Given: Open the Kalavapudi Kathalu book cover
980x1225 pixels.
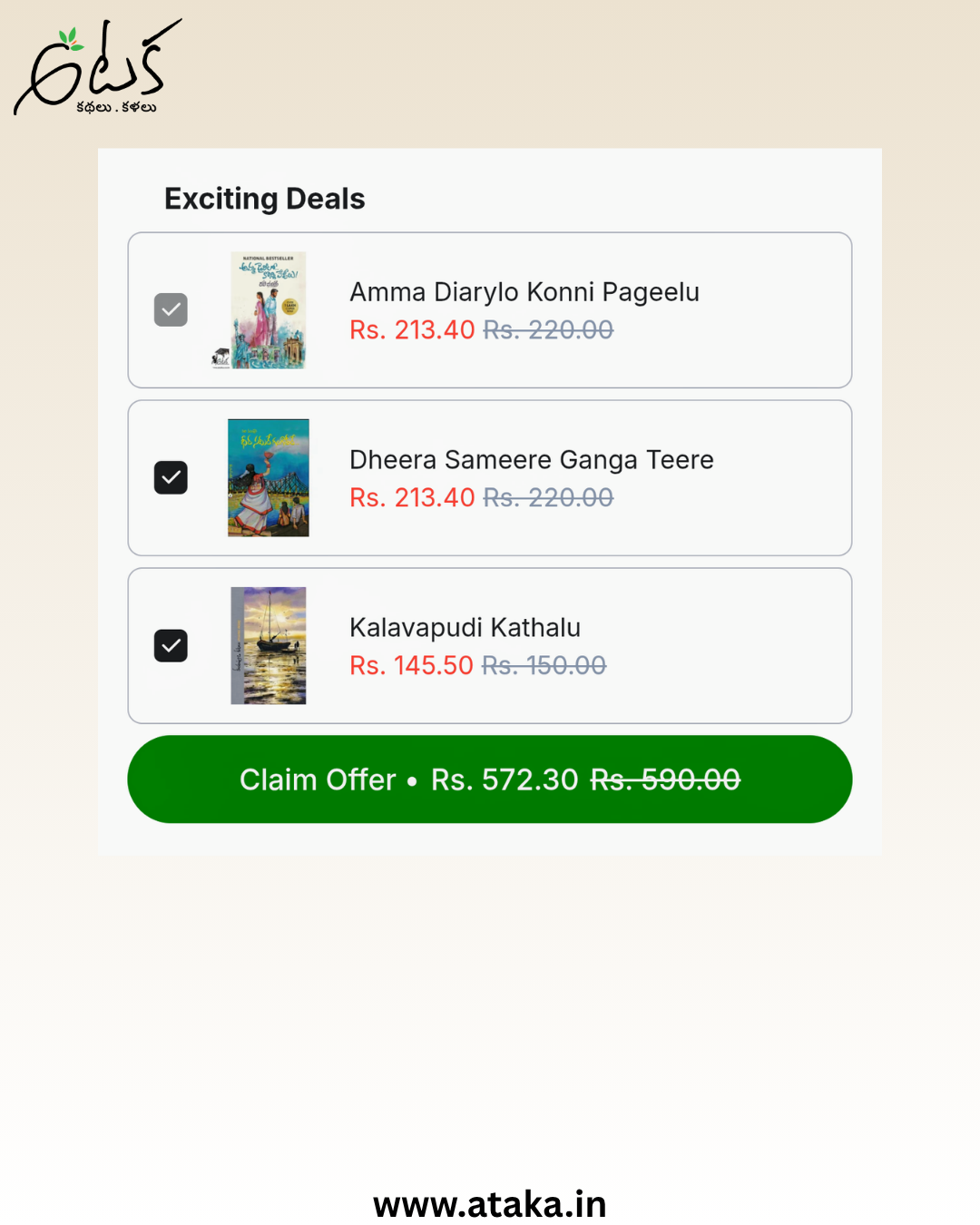Looking at the screenshot, I should [x=268, y=646].
